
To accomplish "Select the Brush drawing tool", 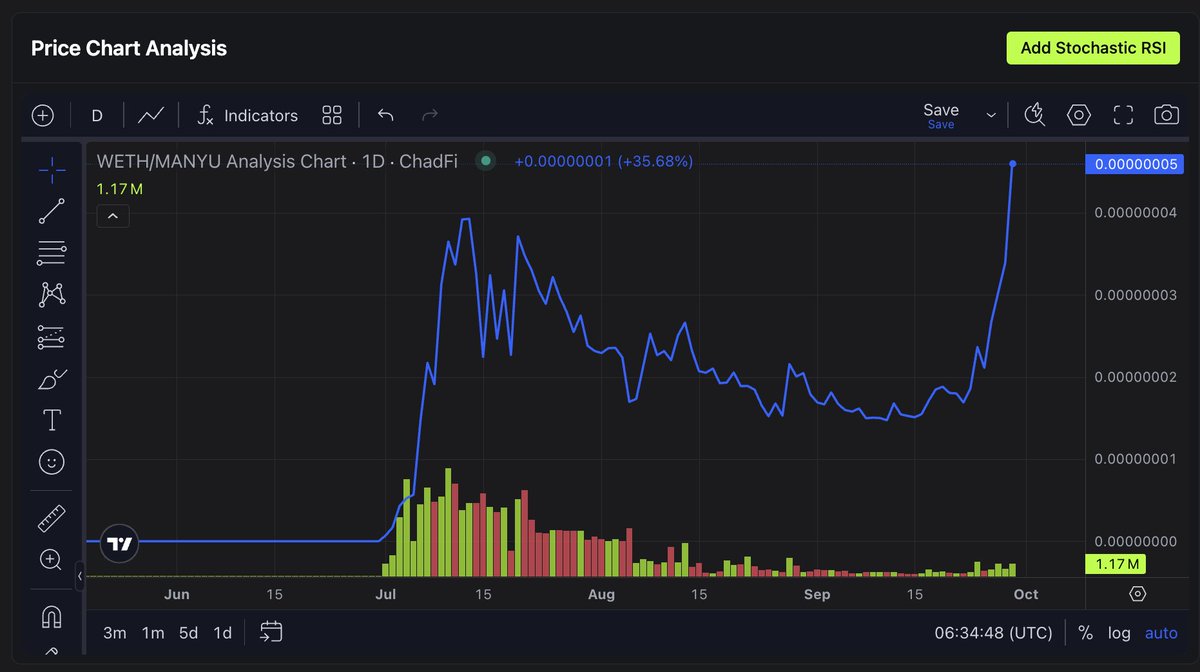I will (x=51, y=377).
